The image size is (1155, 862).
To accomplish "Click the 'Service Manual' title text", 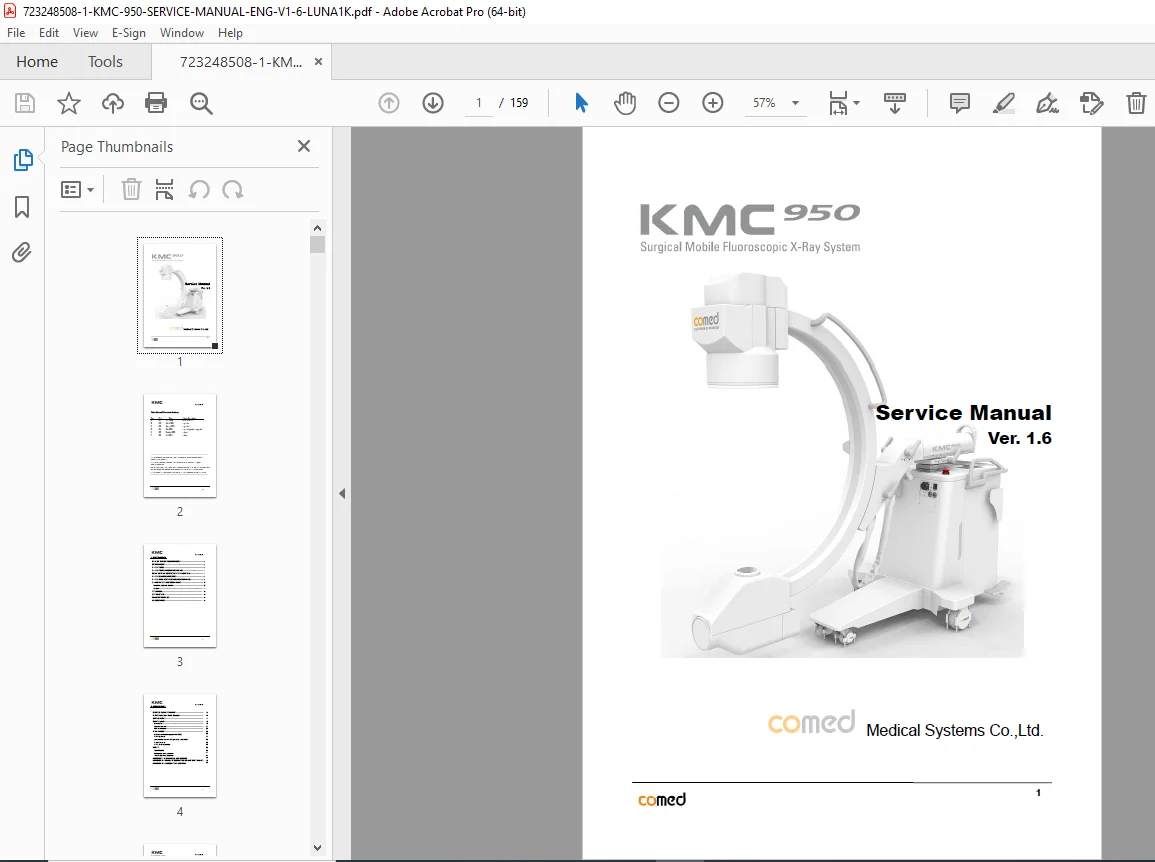I will coord(963,413).
